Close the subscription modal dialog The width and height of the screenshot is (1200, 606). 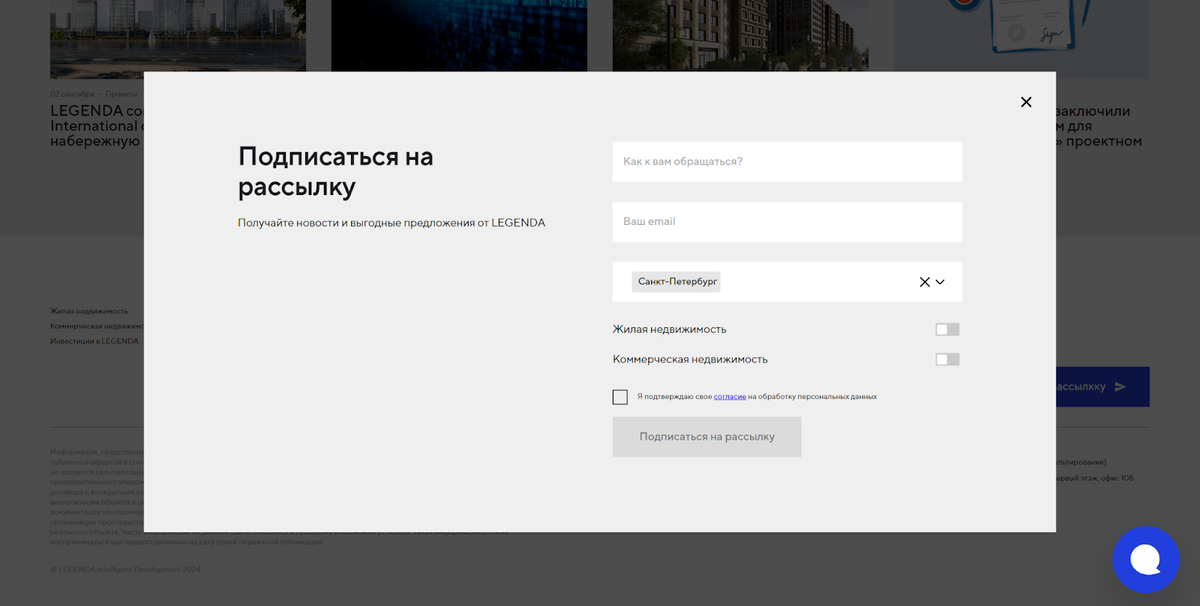point(1026,102)
